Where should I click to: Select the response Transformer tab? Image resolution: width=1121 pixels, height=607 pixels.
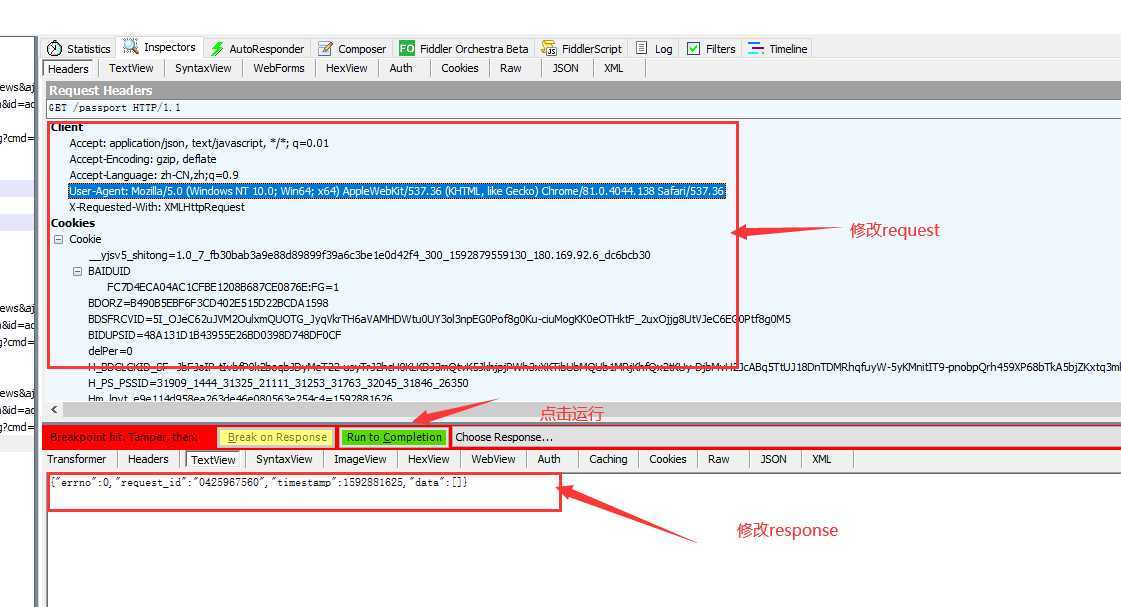pos(76,459)
